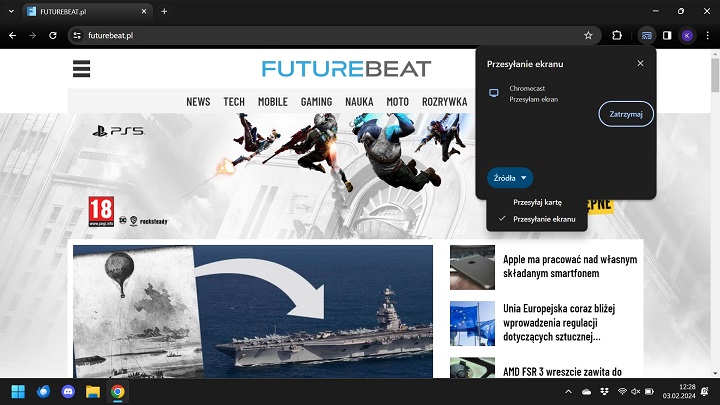Select Przesyłaj kartę option
The height and width of the screenshot is (405, 720).
537,202
